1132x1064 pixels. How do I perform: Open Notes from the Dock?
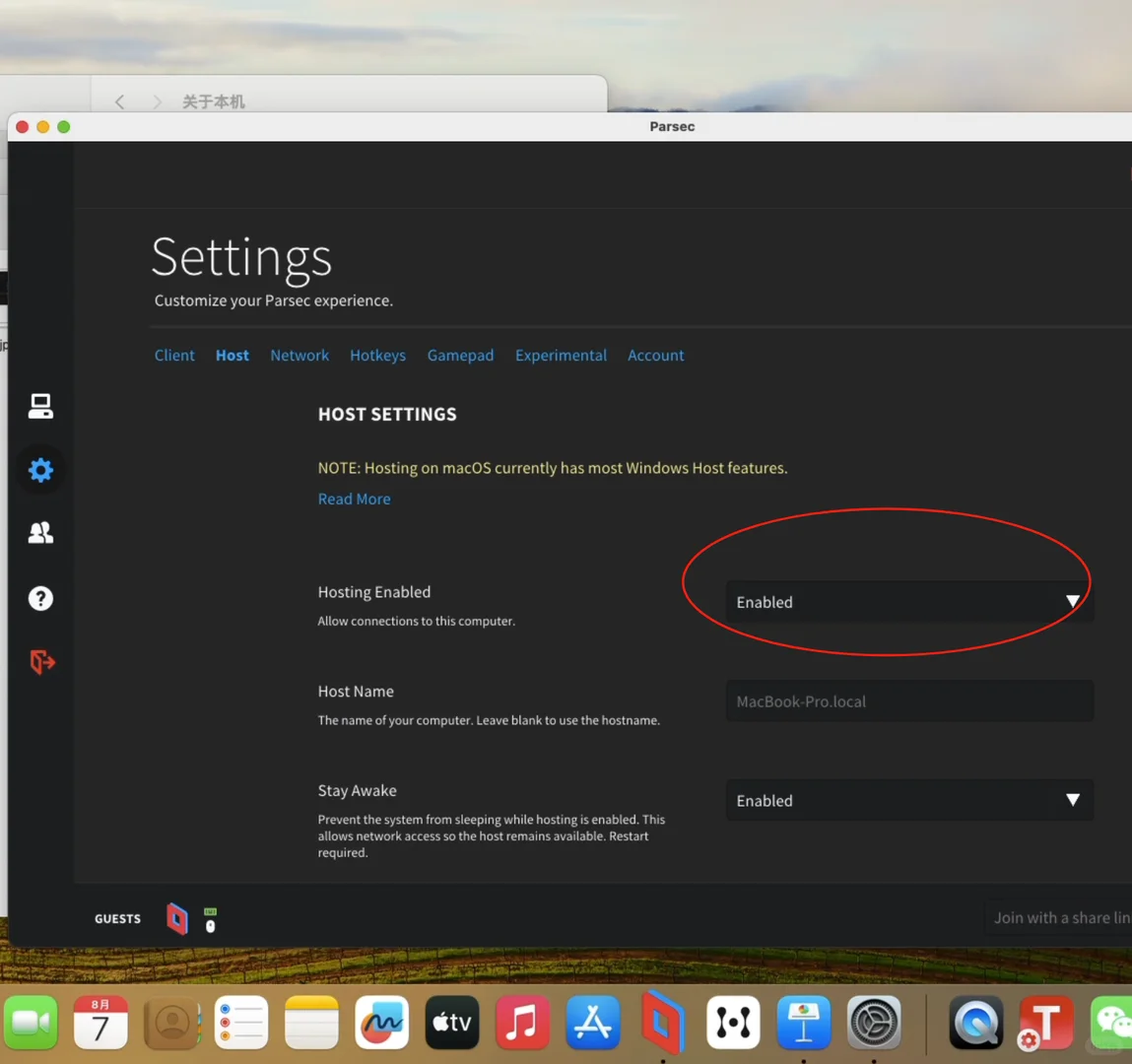(x=312, y=1023)
